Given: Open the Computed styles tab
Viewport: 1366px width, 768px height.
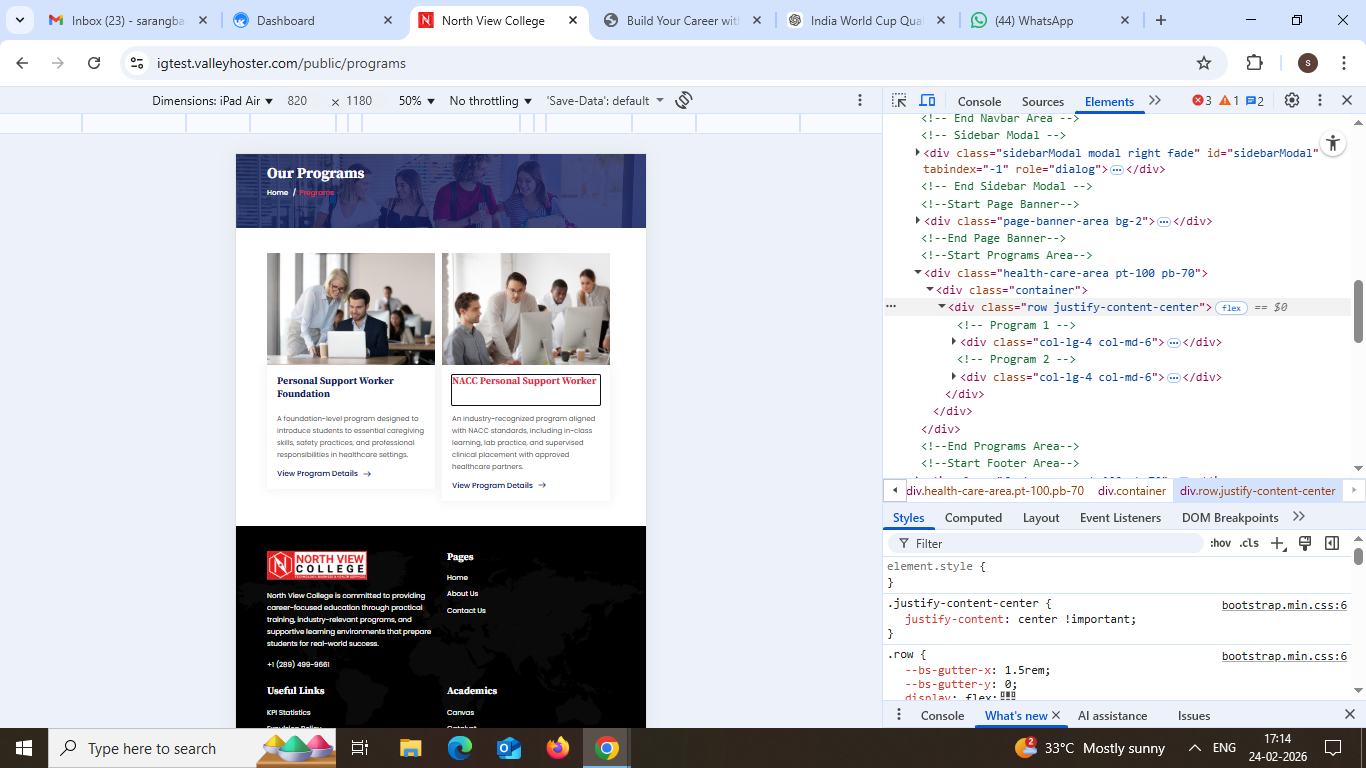Looking at the screenshot, I should point(973,517).
